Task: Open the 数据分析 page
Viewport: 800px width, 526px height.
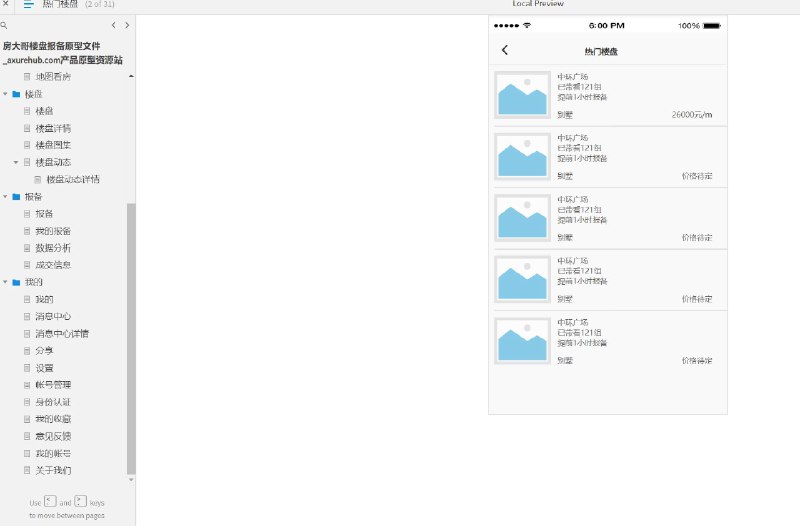Action: coord(53,248)
